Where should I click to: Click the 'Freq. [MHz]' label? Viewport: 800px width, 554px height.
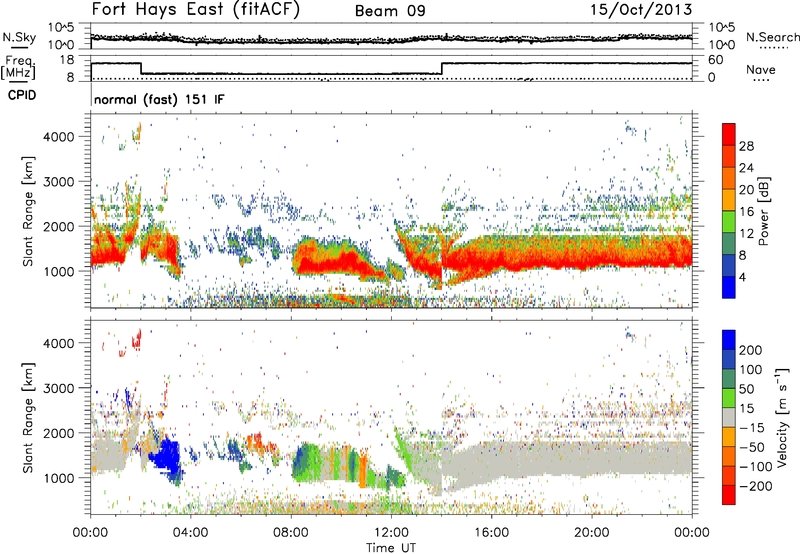[x=18, y=68]
